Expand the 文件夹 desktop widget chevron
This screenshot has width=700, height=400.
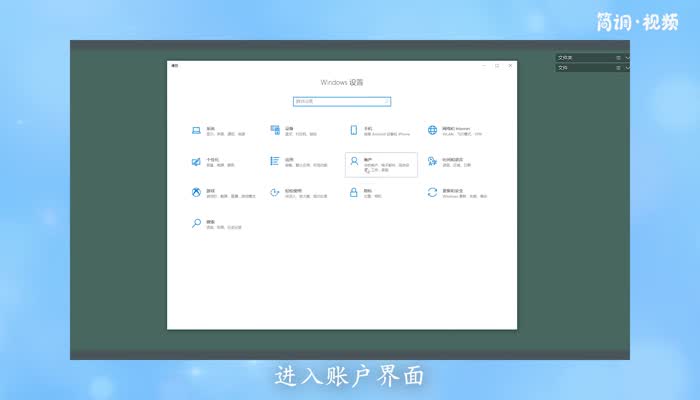pos(627,58)
